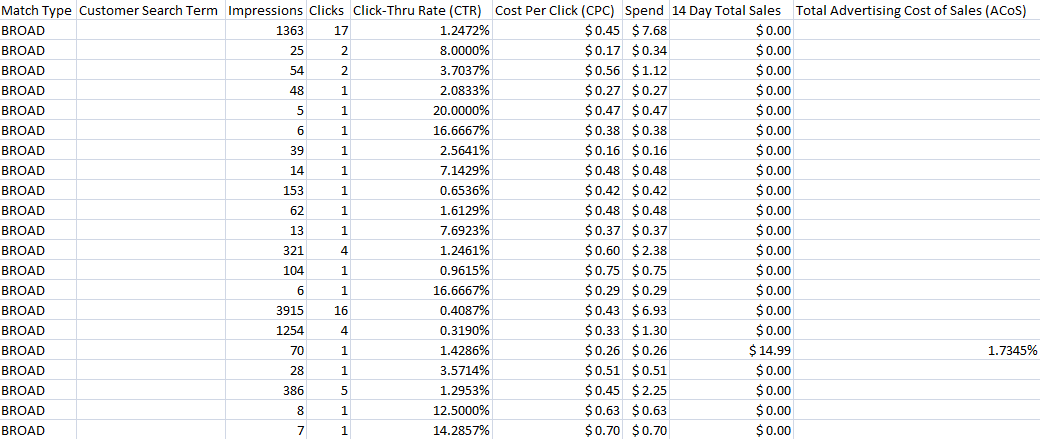The height and width of the screenshot is (439, 1040).
Task: Click the 1.6129% CTR cell
Action: 421,210
